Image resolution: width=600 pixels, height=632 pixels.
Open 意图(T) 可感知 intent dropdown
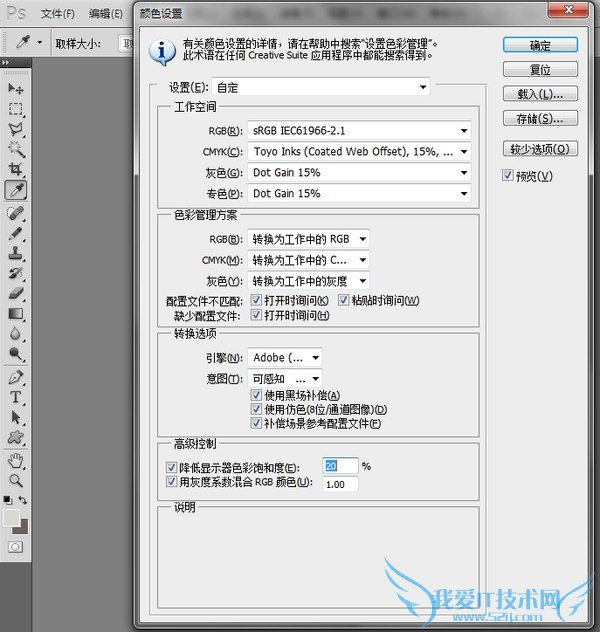tap(285, 379)
